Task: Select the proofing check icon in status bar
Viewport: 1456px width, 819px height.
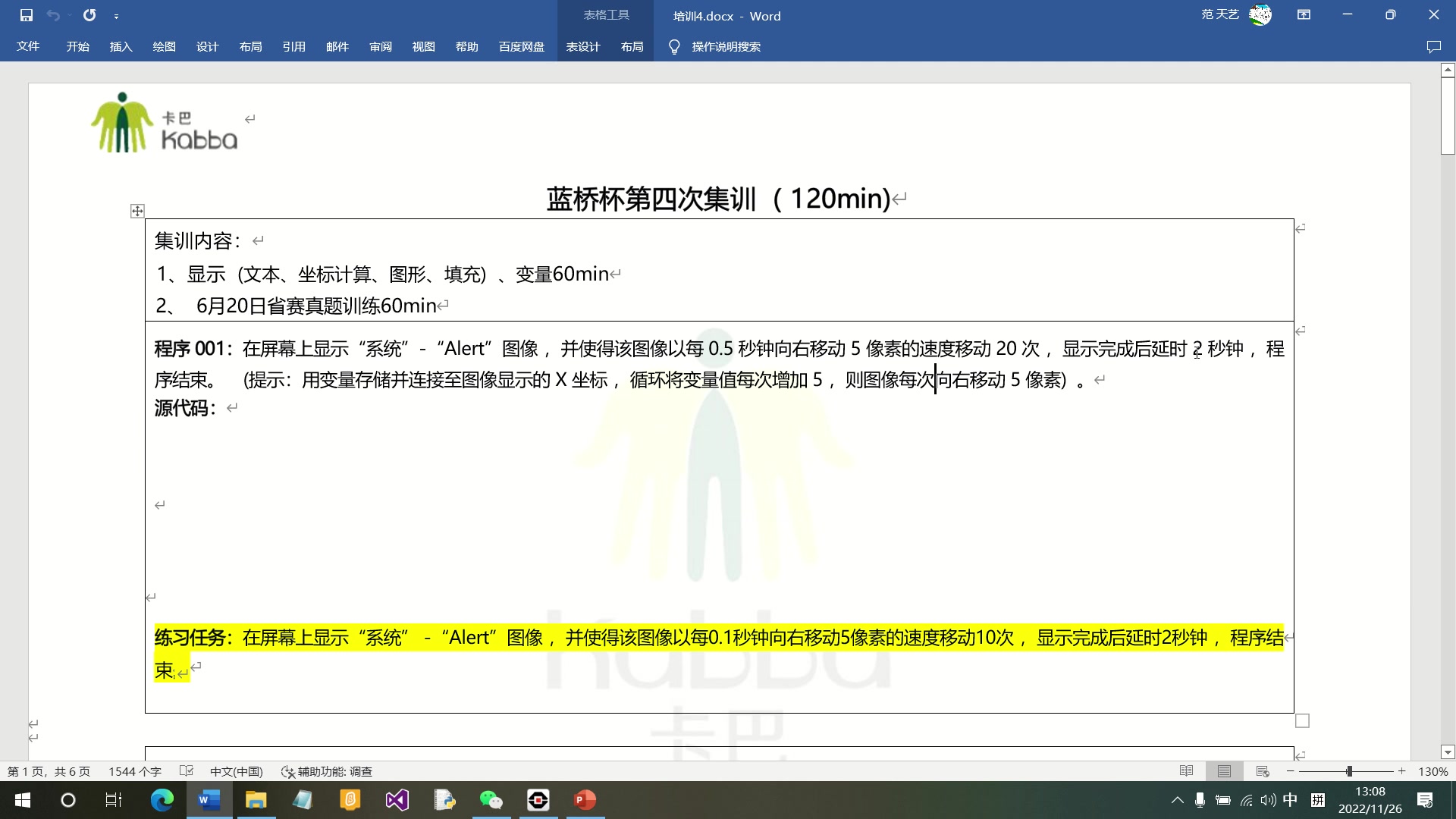Action: click(x=187, y=771)
